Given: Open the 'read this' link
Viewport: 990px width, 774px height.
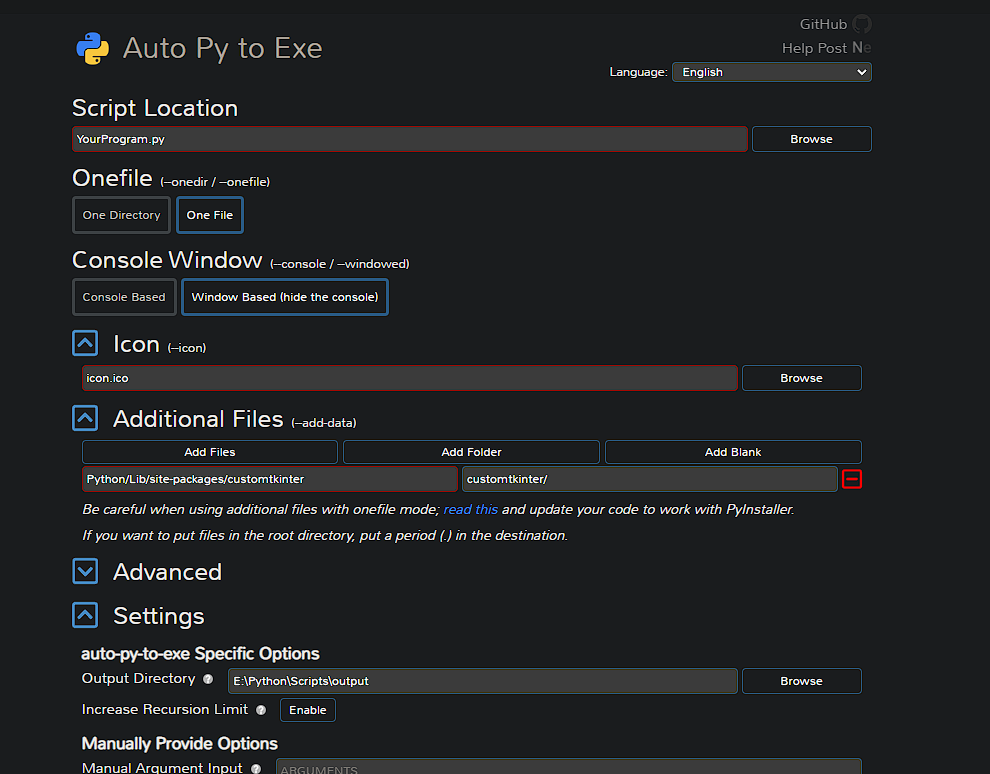Looking at the screenshot, I should tap(470, 509).
